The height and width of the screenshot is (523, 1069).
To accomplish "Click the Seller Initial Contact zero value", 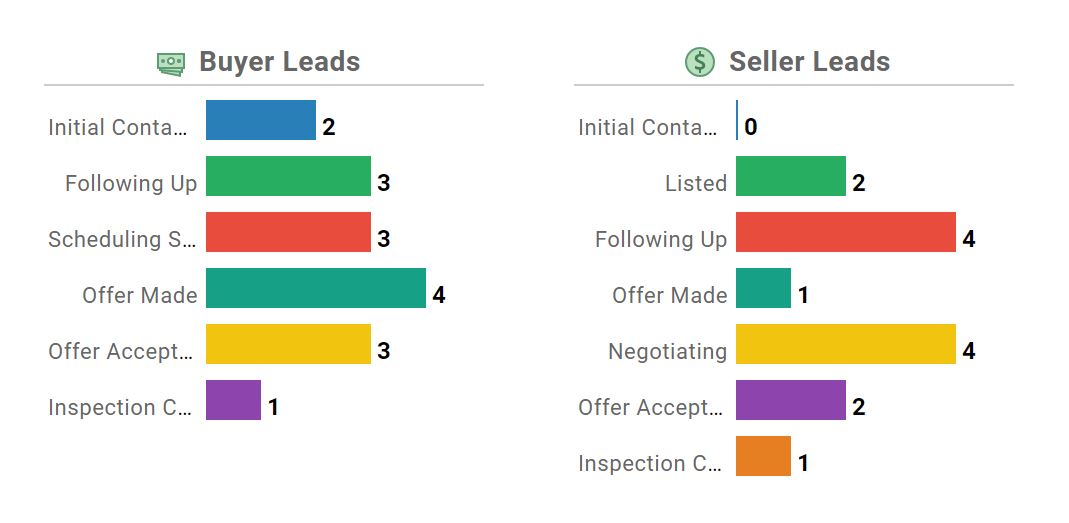I will click(x=751, y=128).
